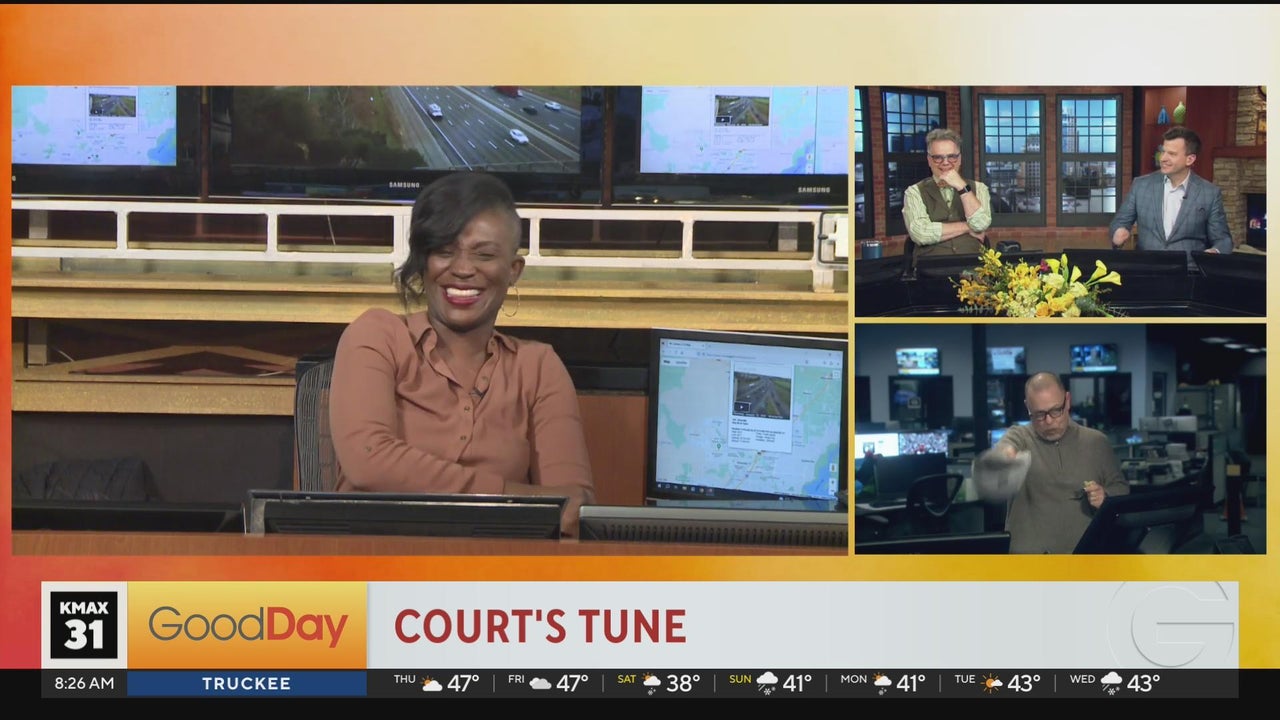The image size is (1280, 720).
Task: Click the Monday weather icon
Action: tap(882, 684)
